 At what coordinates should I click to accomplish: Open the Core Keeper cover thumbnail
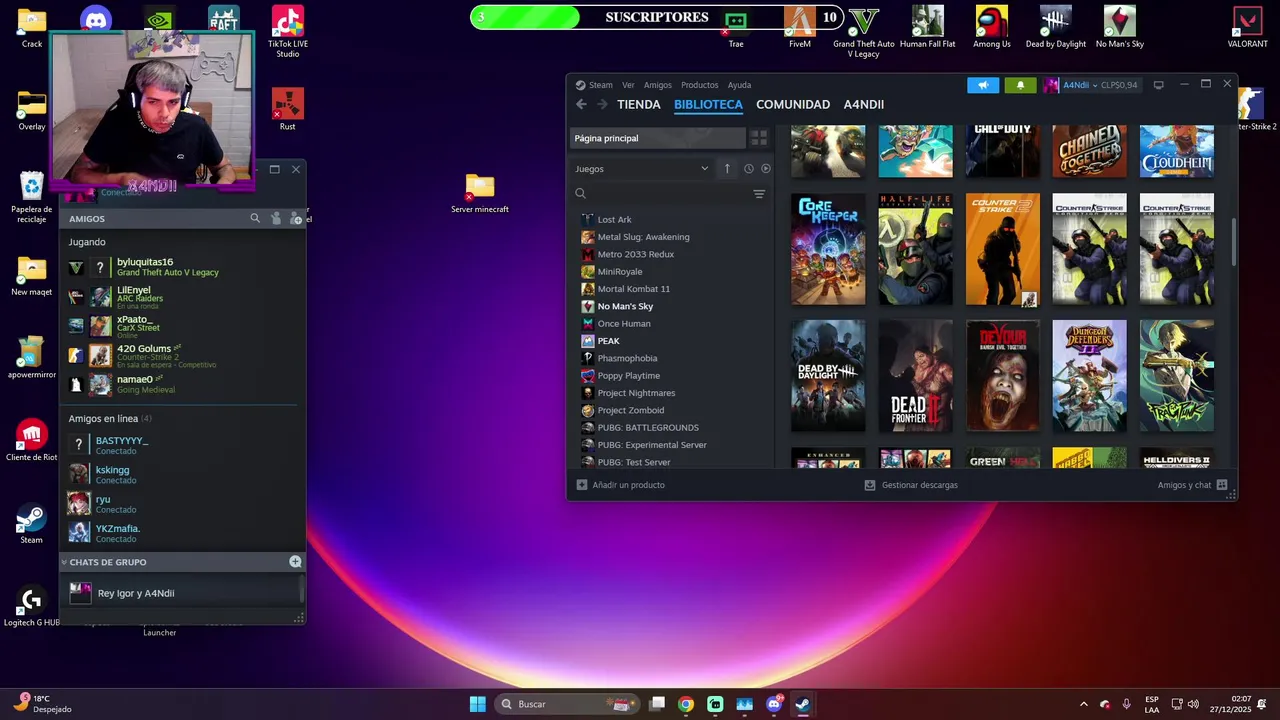coord(828,249)
